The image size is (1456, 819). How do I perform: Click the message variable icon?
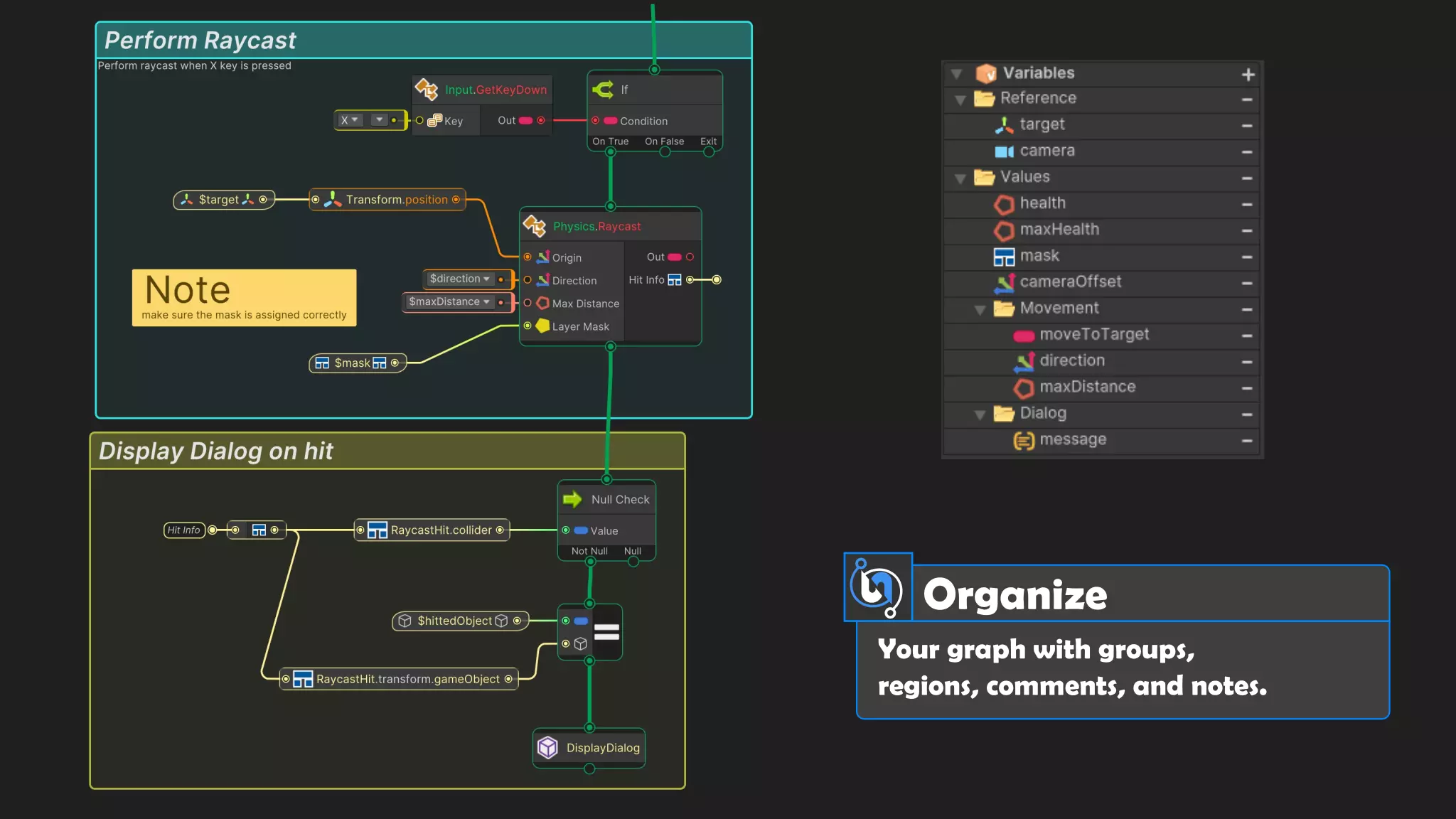pos(1024,440)
